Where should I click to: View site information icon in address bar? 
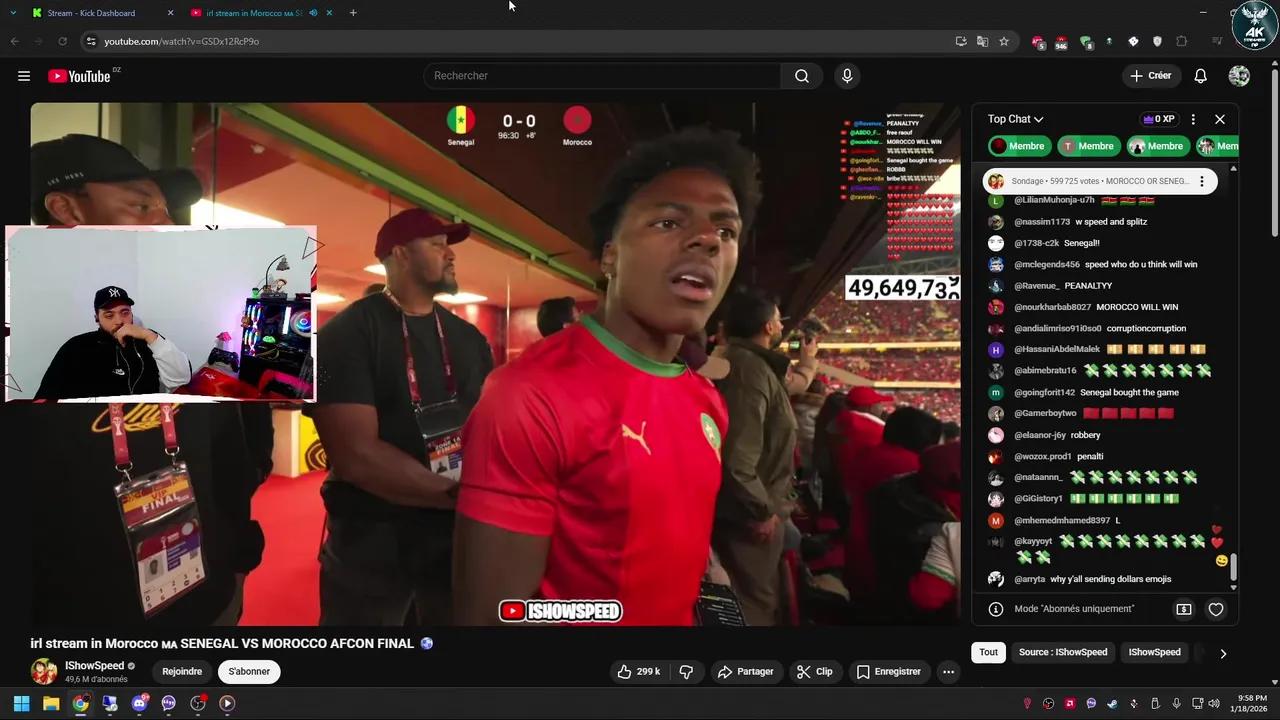(x=91, y=41)
